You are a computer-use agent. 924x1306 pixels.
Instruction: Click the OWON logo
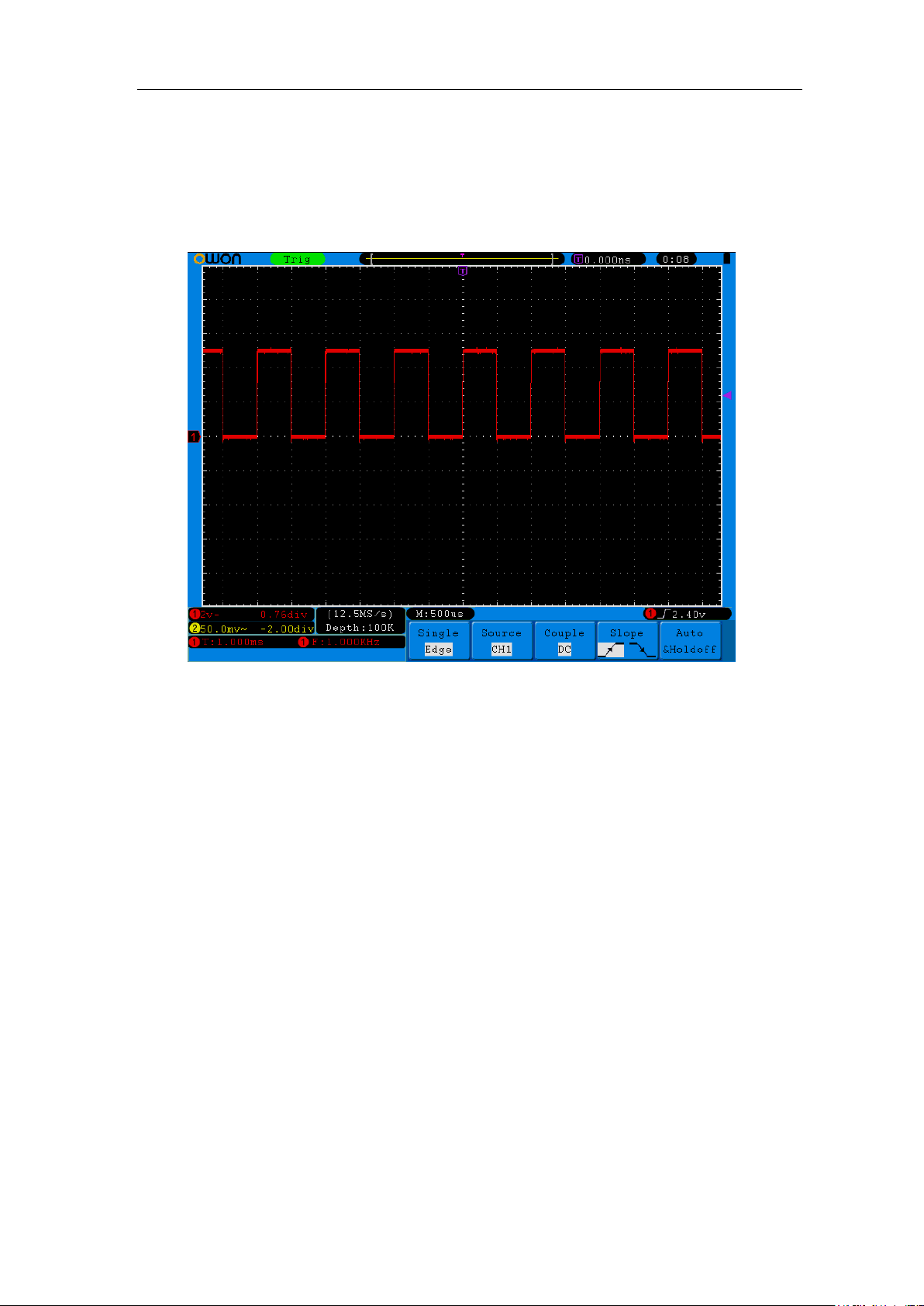click(217, 259)
